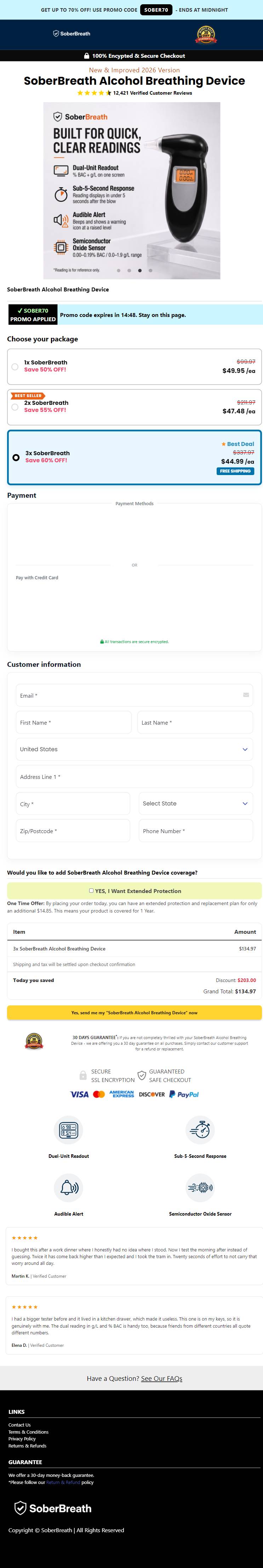Click the Audible Alert bell icon
The width and height of the screenshot is (263, 1568).
(x=69, y=1188)
